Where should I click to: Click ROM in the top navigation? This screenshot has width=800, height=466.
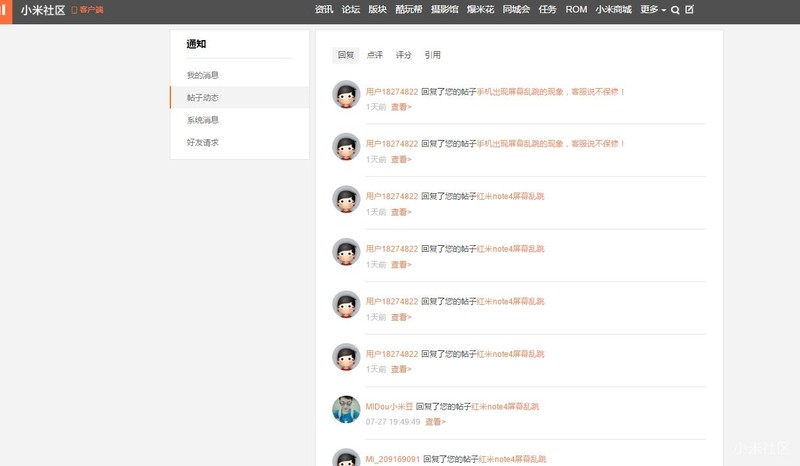click(x=576, y=9)
